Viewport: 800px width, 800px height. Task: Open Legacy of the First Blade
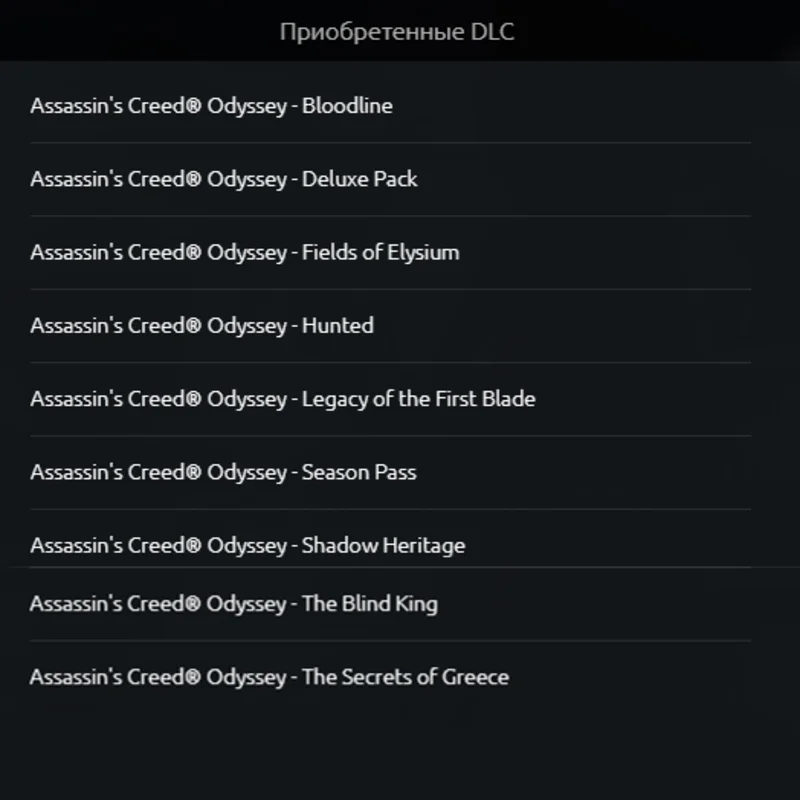(x=283, y=398)
